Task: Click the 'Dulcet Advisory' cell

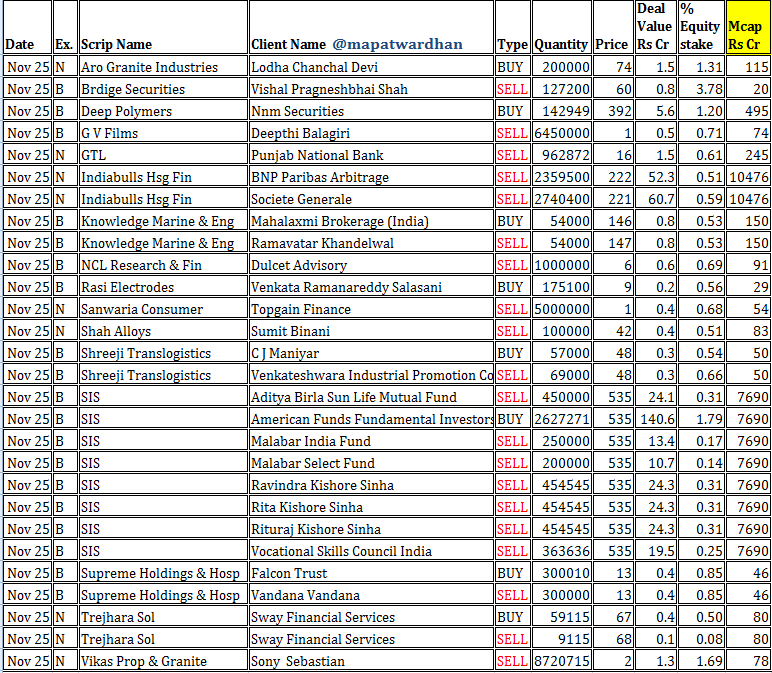Action: click(x=371, y=264)
